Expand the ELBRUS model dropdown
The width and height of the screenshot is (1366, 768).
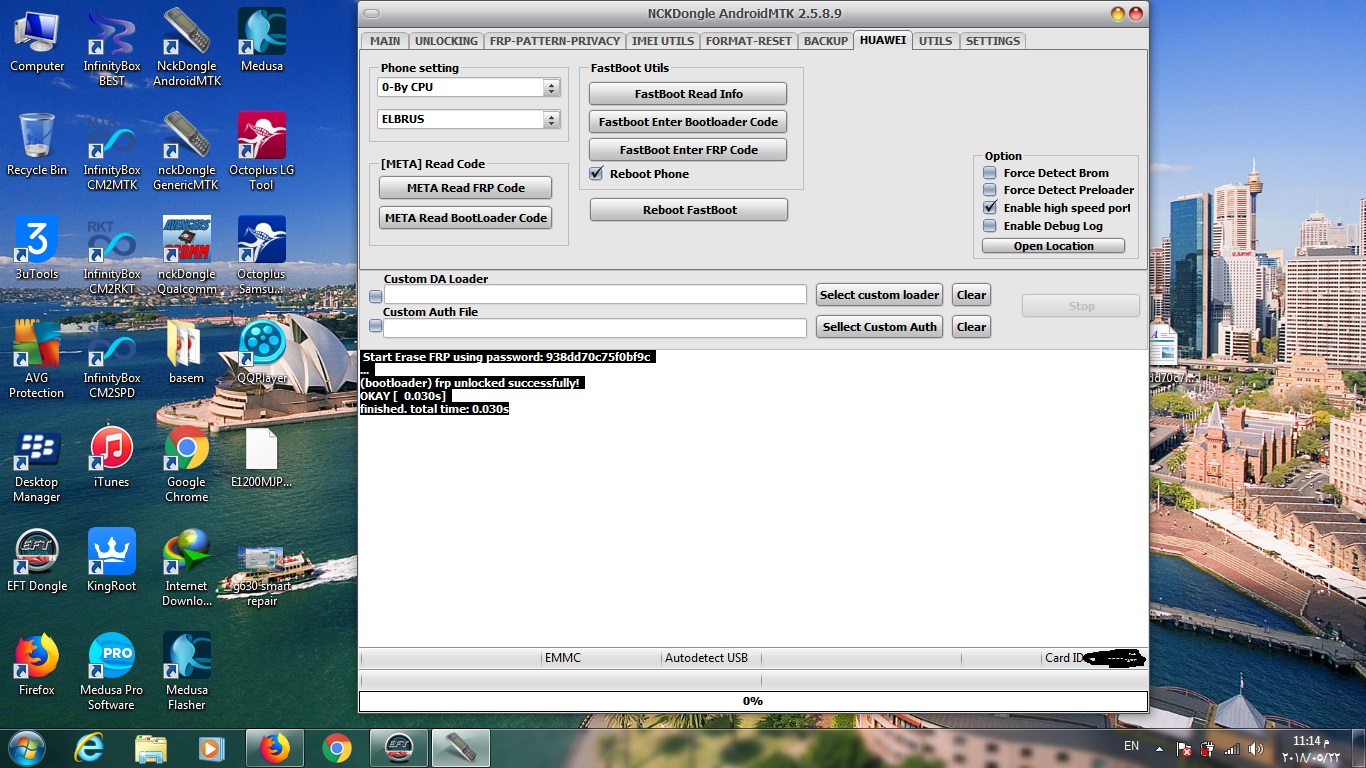tap(552, 119)
